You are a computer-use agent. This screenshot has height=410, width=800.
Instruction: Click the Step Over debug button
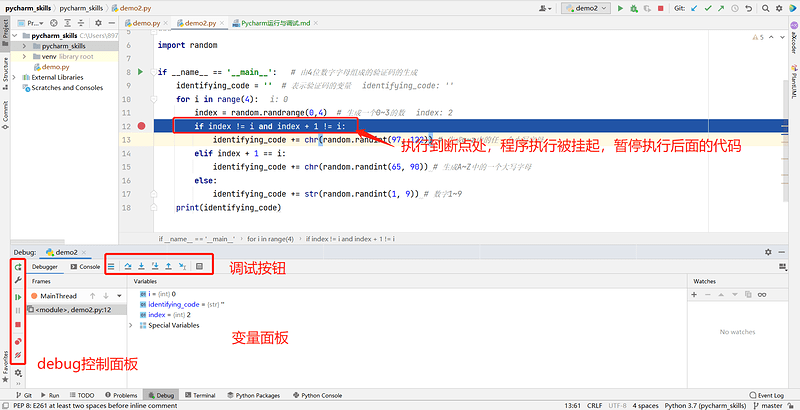tap(129, 267)
